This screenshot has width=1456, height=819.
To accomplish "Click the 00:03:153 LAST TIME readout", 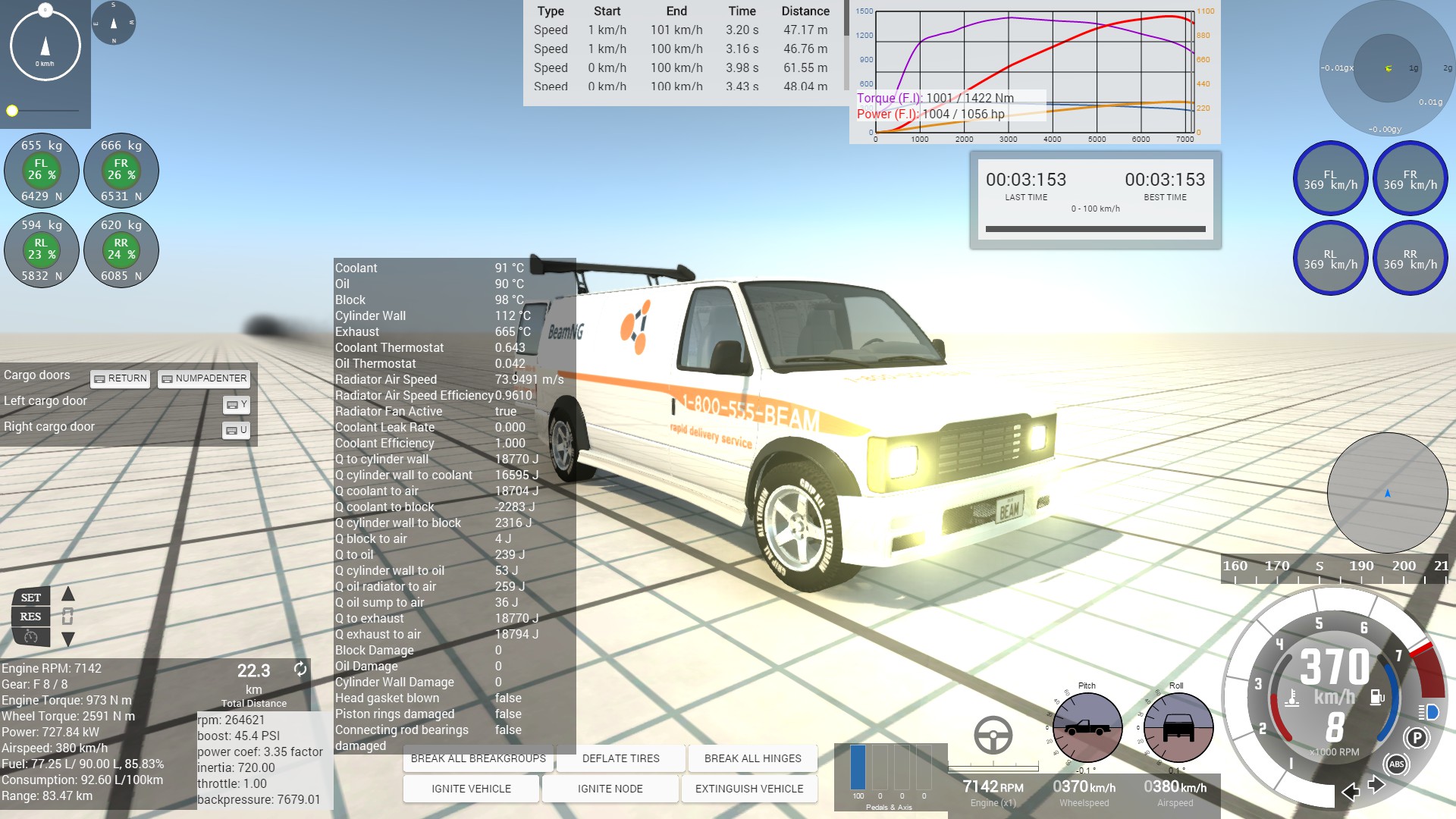I will click(1026, 180).
